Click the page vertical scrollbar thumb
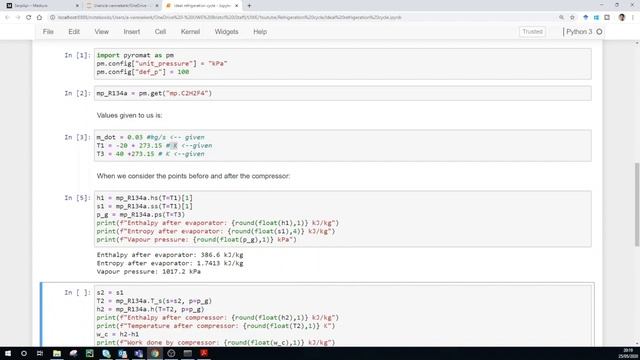The width and height of the screenshot is (640, 360). pos(637,204)
